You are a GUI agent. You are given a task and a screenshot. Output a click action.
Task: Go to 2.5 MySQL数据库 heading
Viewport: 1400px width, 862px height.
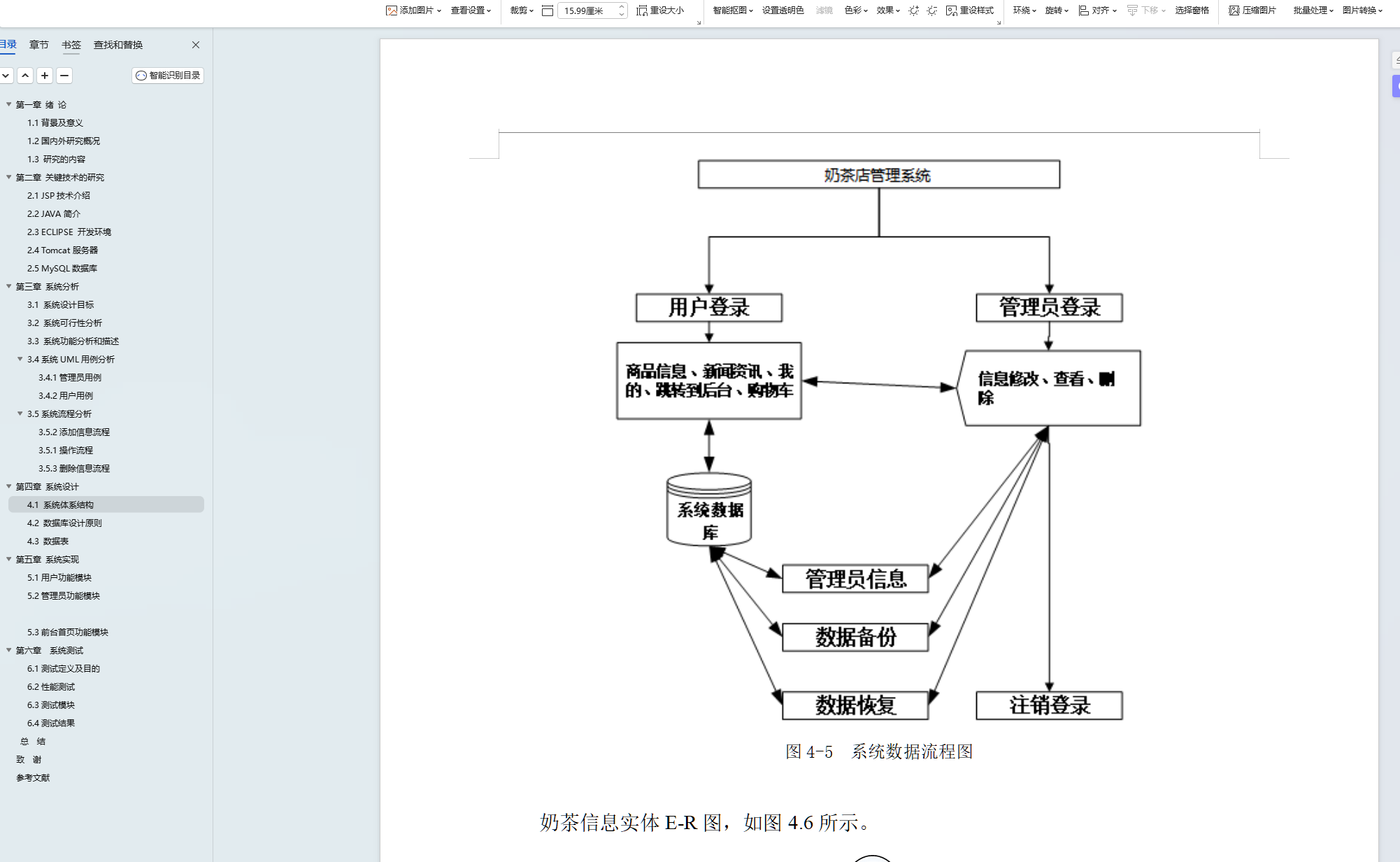coord(62,268)
